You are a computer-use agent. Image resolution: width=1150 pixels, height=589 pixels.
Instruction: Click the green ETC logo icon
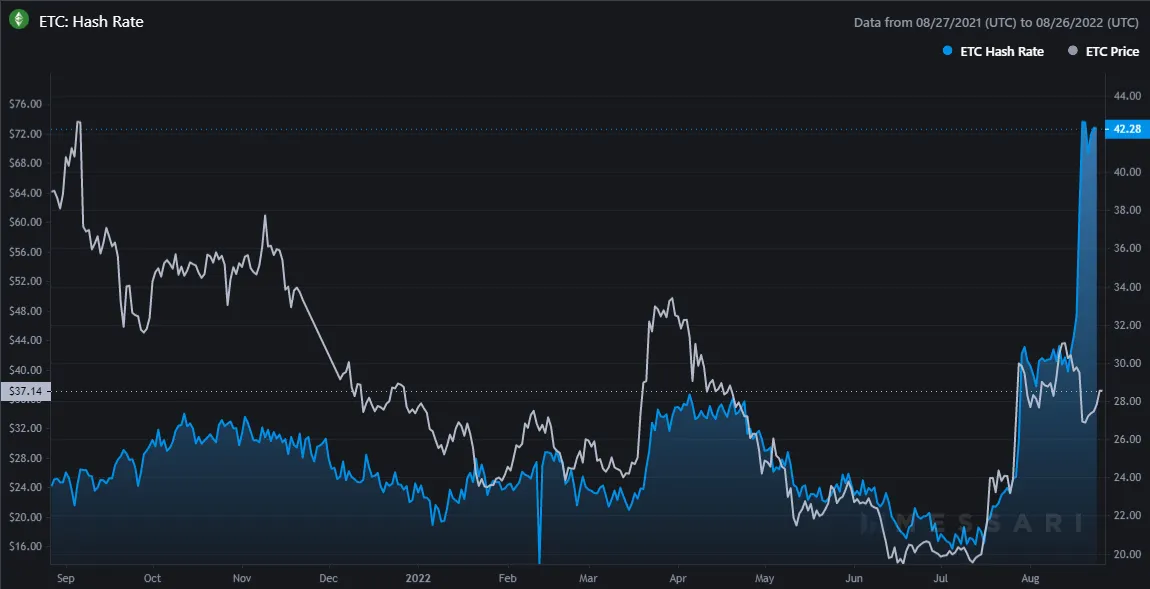18,20
